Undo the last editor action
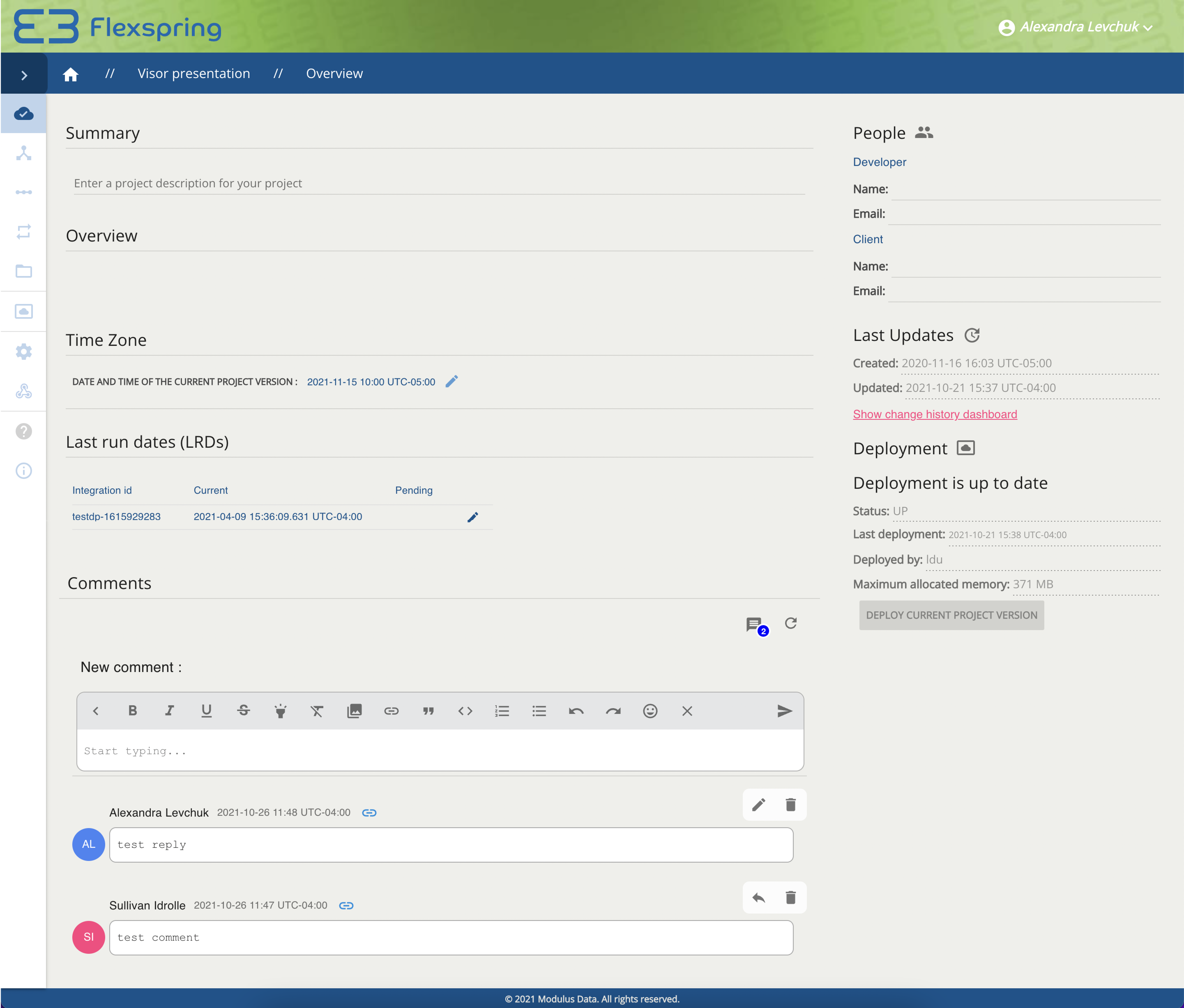 click(576, 711)
